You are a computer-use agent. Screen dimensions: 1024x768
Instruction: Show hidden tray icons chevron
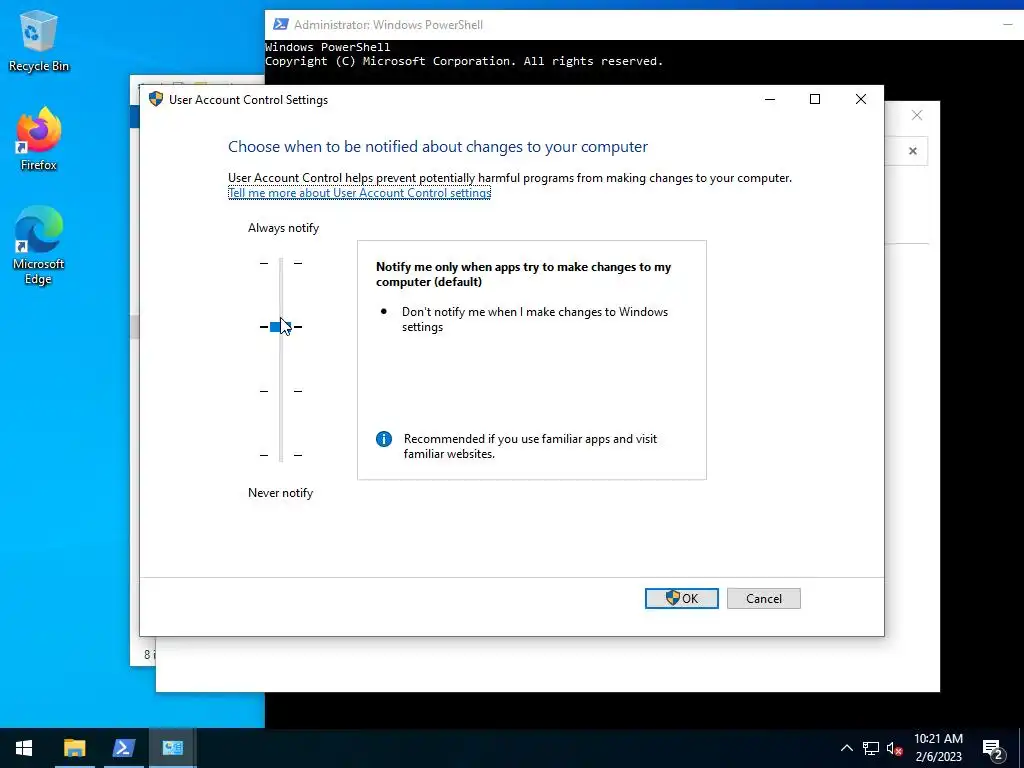(x=846, y=748)
